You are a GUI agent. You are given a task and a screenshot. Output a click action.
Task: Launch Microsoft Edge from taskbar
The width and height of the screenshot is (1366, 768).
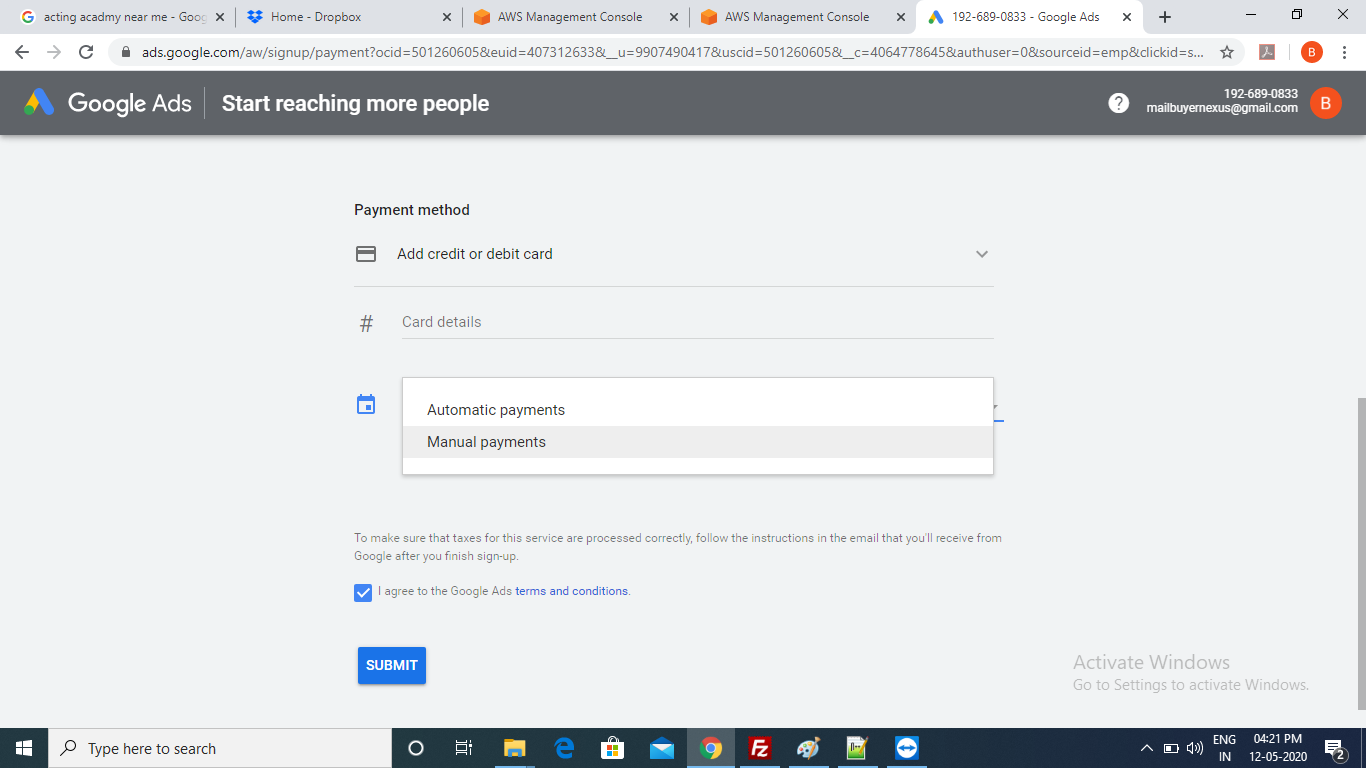(x=564, y=748)
